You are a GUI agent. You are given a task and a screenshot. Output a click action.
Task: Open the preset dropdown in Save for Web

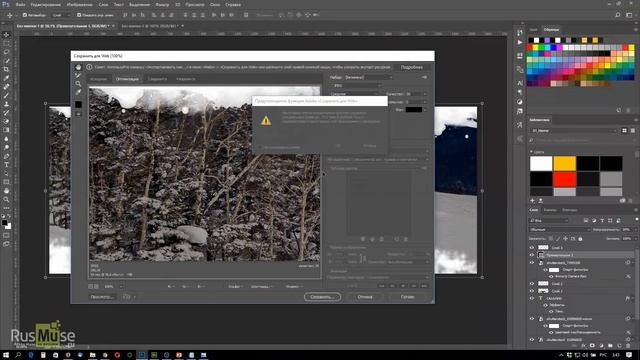coord(368,77)
